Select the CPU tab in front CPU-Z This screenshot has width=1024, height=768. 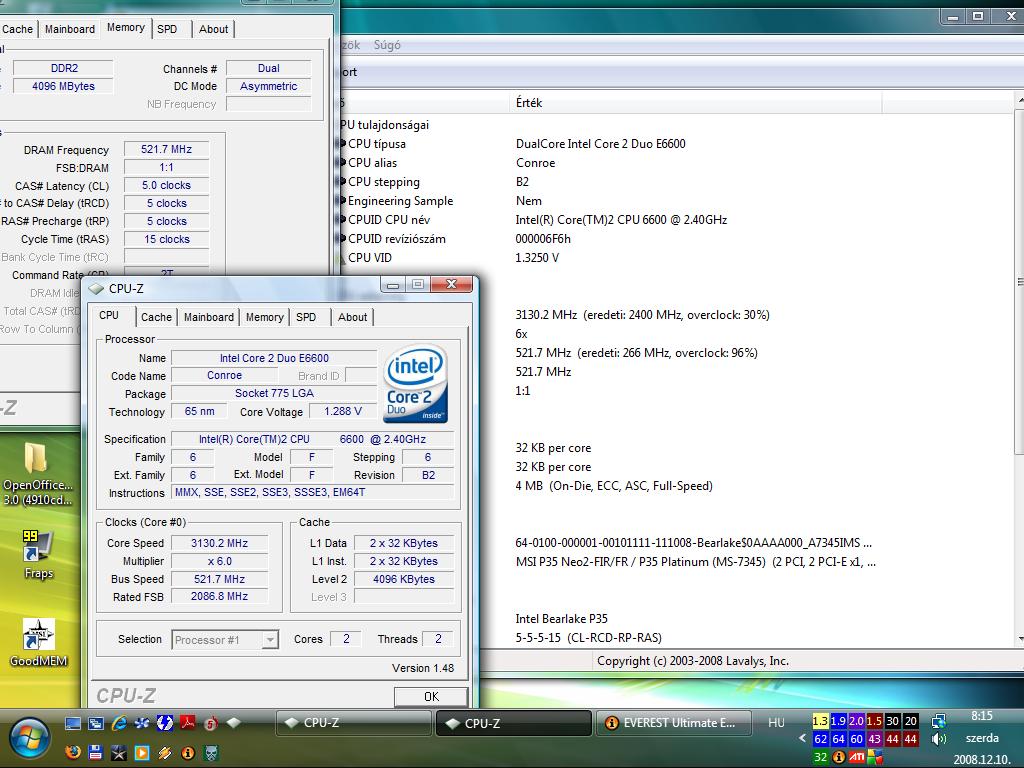(x=109, y=315)
